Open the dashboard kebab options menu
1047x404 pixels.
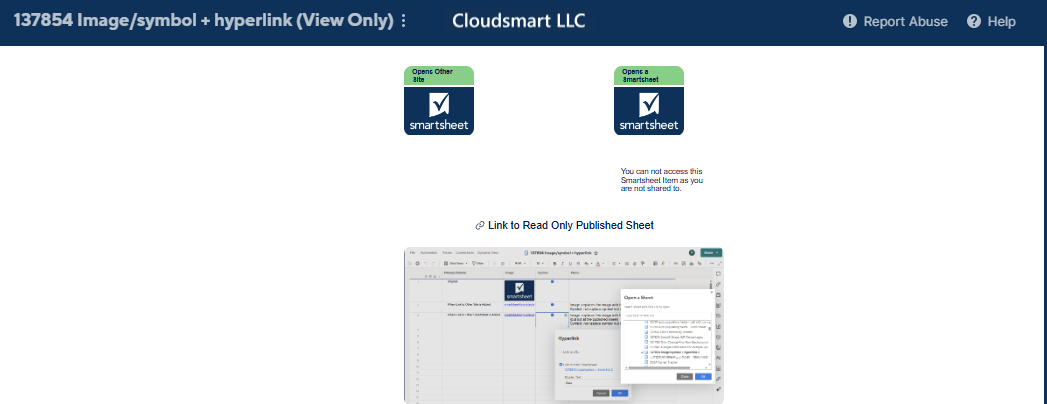point(403,21)
